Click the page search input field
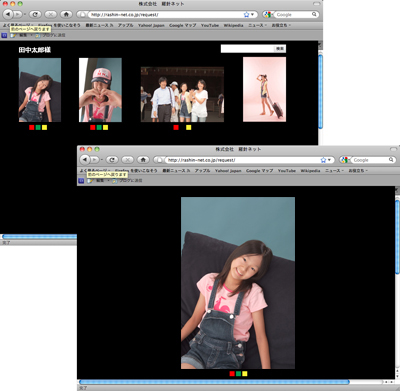This screenshot has height=391, width=400. tap(247, 49)
